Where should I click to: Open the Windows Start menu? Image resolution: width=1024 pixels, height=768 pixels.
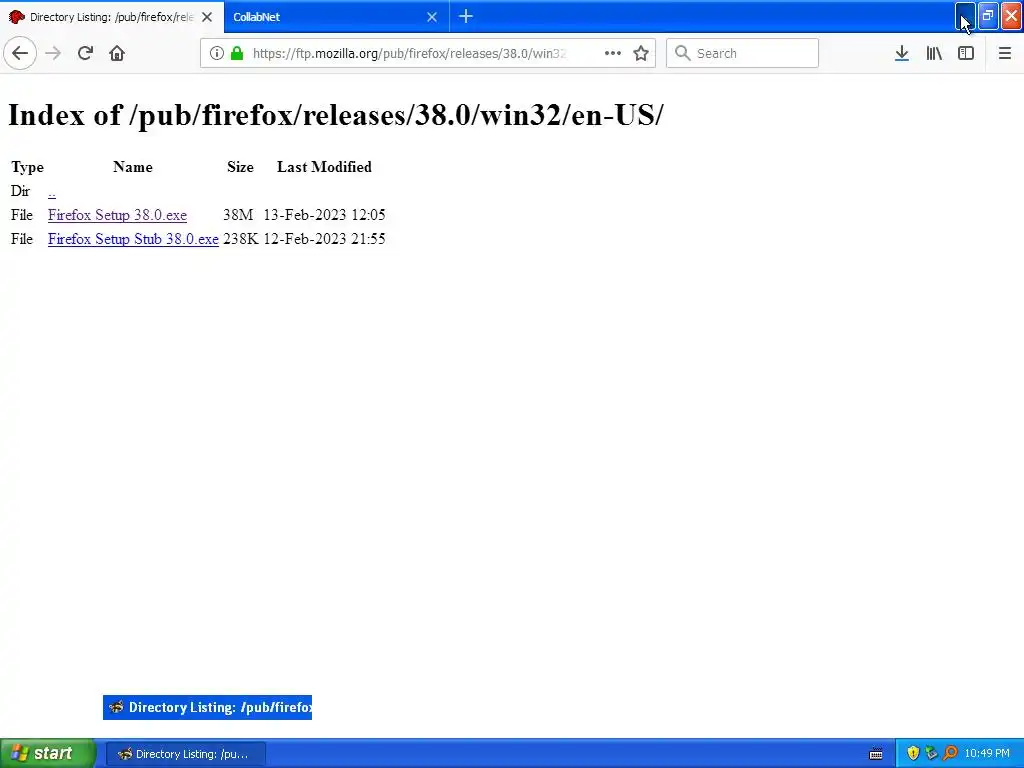[48, 754]
